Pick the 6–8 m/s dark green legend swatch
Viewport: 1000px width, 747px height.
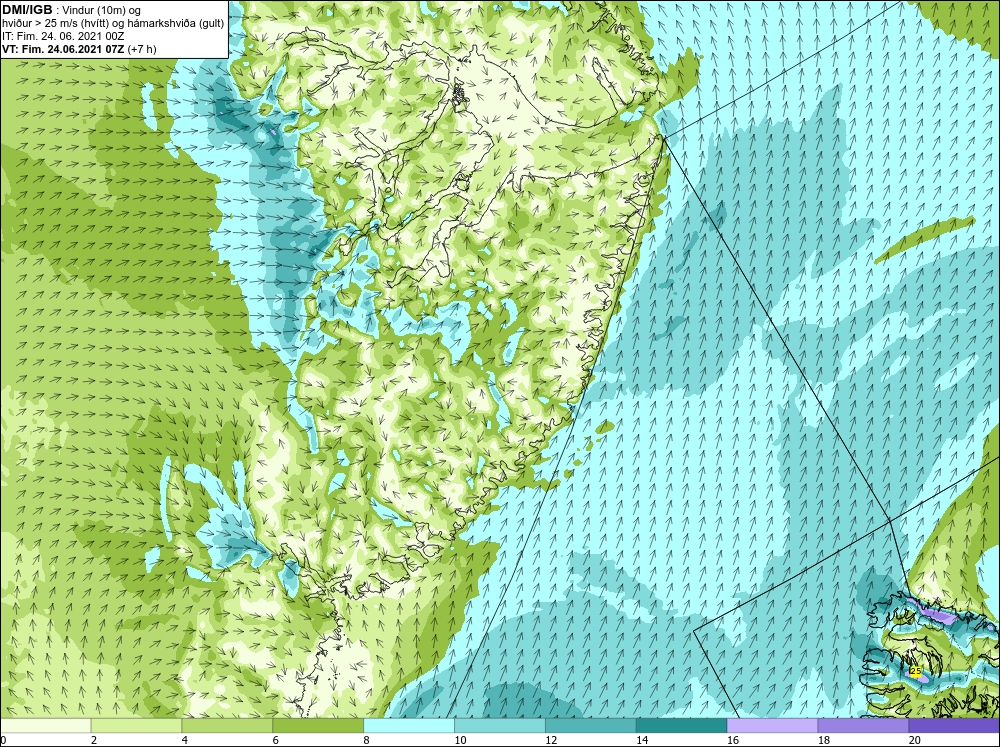[x=318, y=726]
